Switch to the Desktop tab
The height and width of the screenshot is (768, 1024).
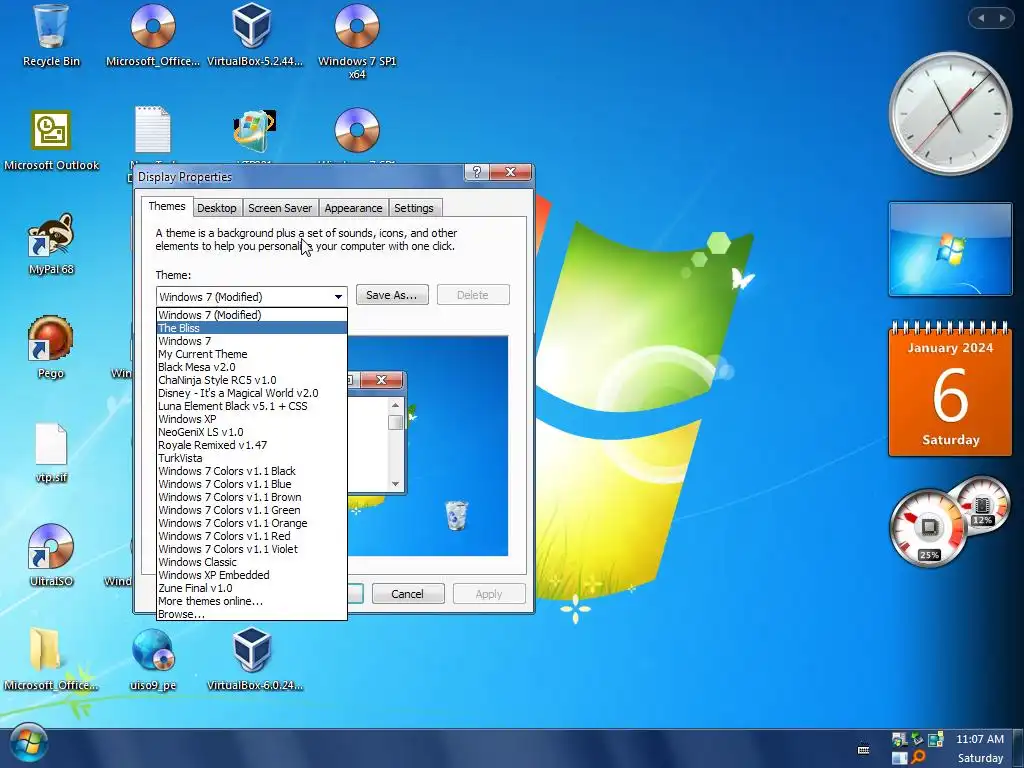tap(217, 208)
